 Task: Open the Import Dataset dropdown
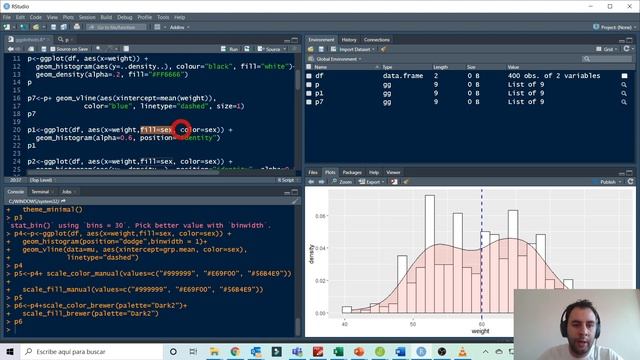353,49
